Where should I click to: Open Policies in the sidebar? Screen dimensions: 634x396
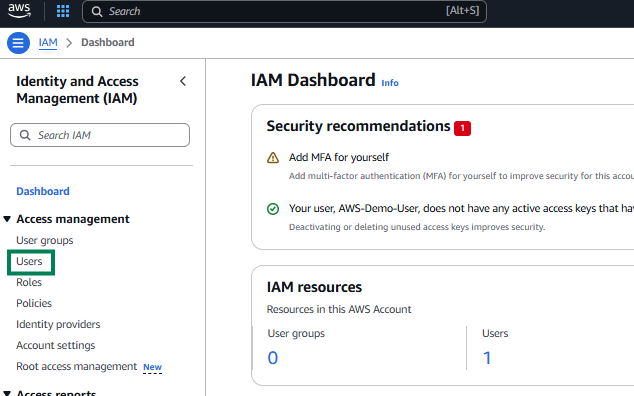tap(34, 303)
